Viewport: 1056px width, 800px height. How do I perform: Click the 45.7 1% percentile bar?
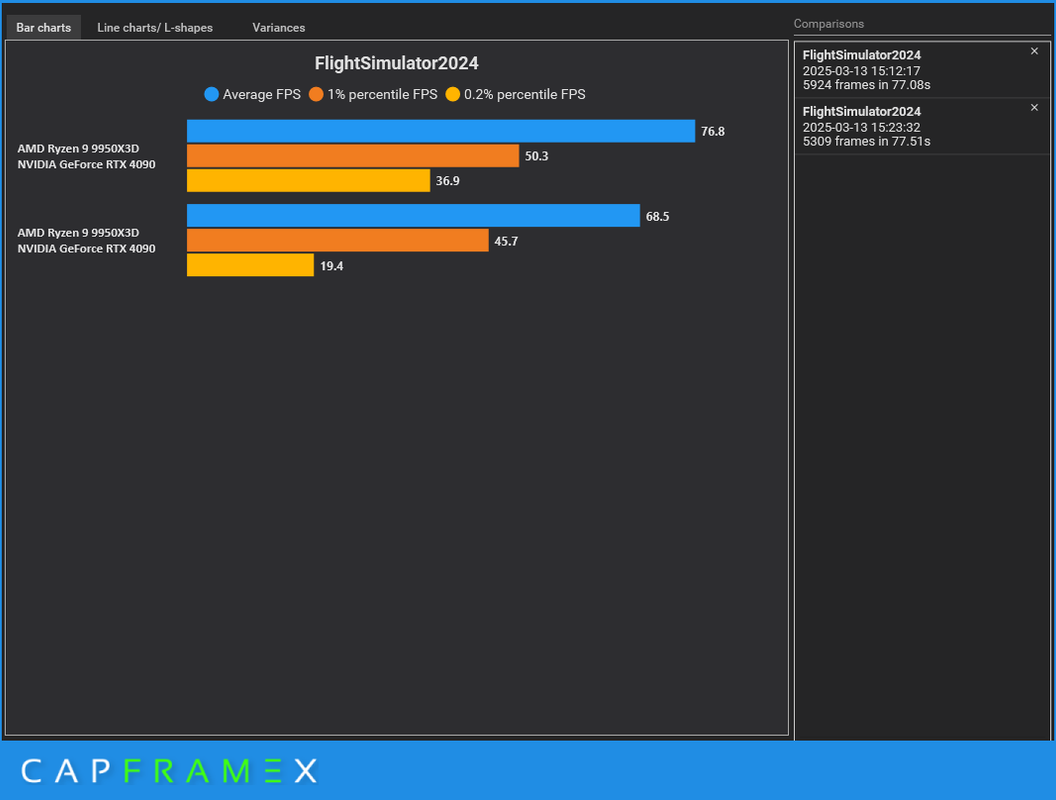[337, 240]
